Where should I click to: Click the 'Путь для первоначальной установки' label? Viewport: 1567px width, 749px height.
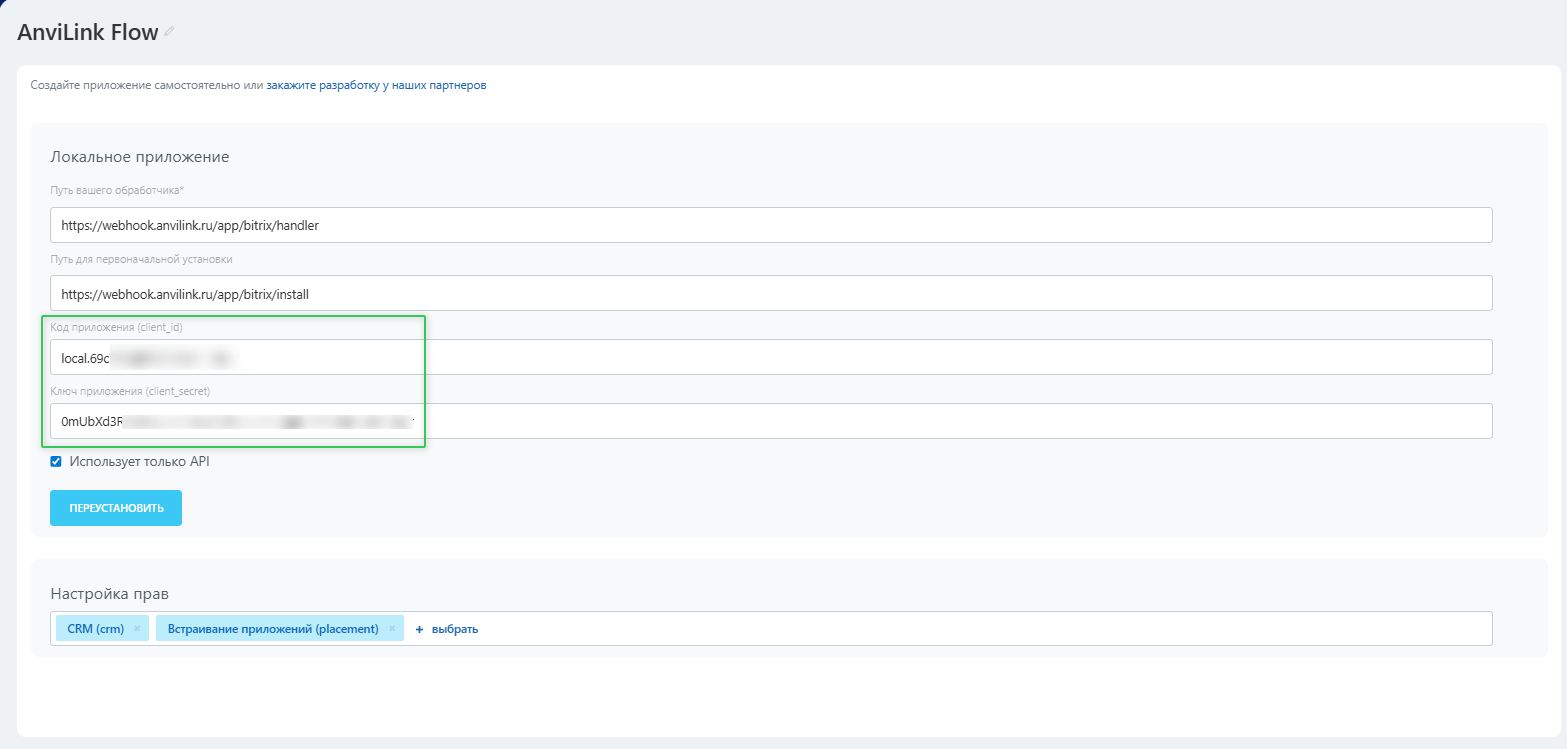pos(142,259)
